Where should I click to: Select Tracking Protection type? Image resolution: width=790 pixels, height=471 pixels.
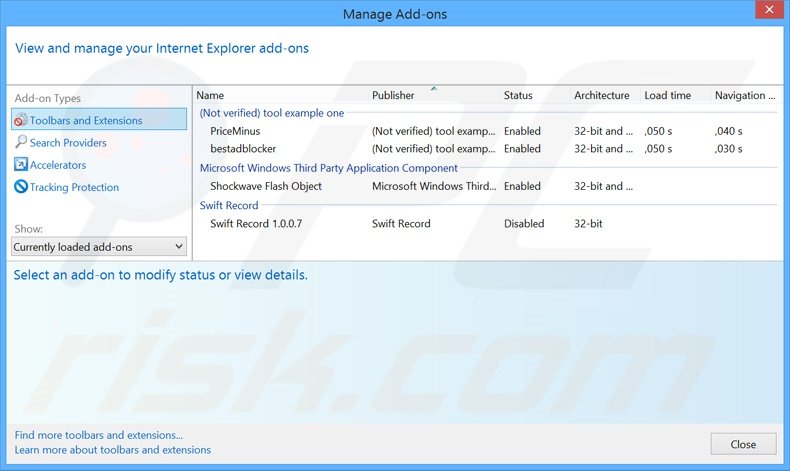74,187
